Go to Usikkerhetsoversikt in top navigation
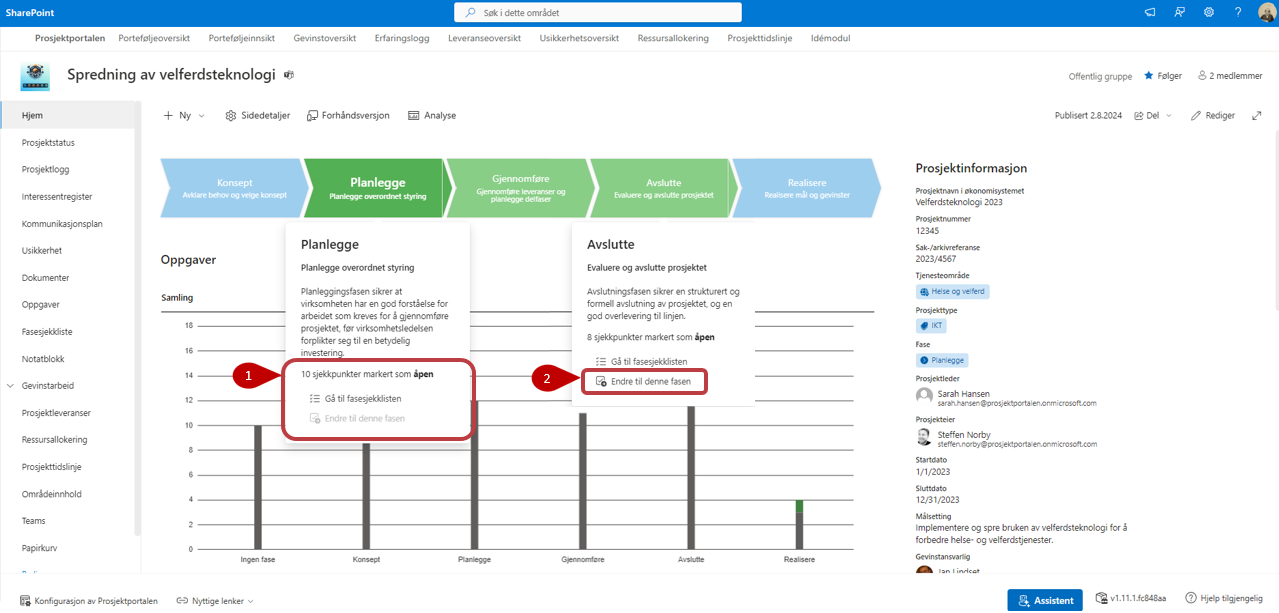1279x613 pixels. [x=579, y=38]
